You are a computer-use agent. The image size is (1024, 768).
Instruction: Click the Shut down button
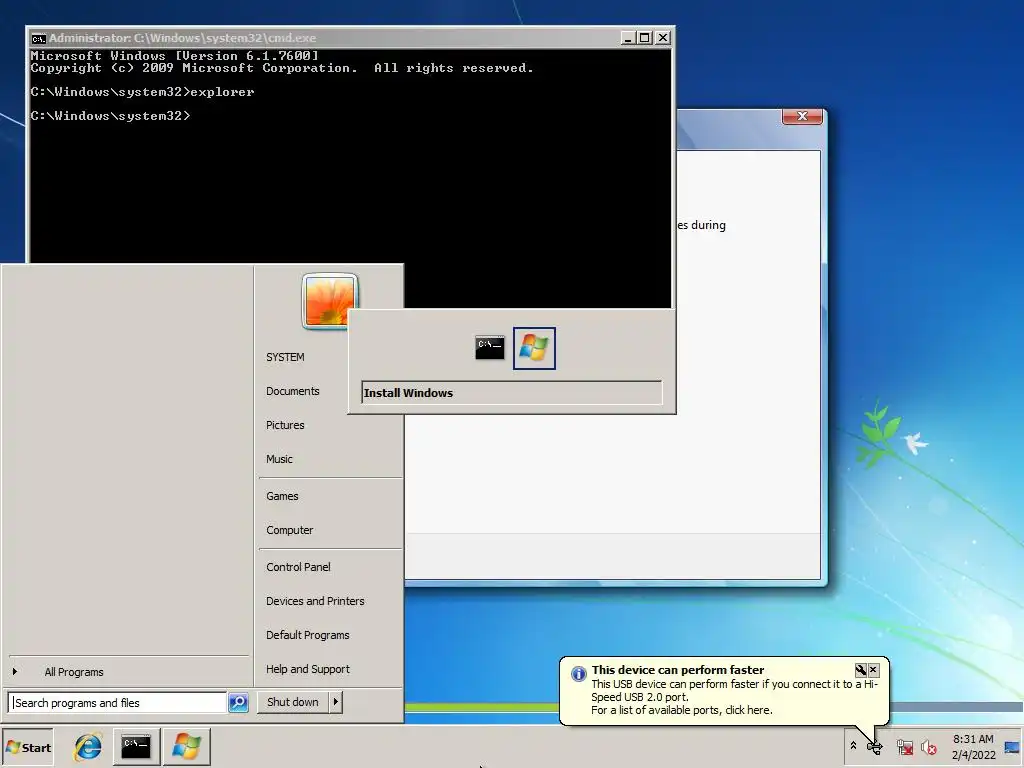(293, 702)
